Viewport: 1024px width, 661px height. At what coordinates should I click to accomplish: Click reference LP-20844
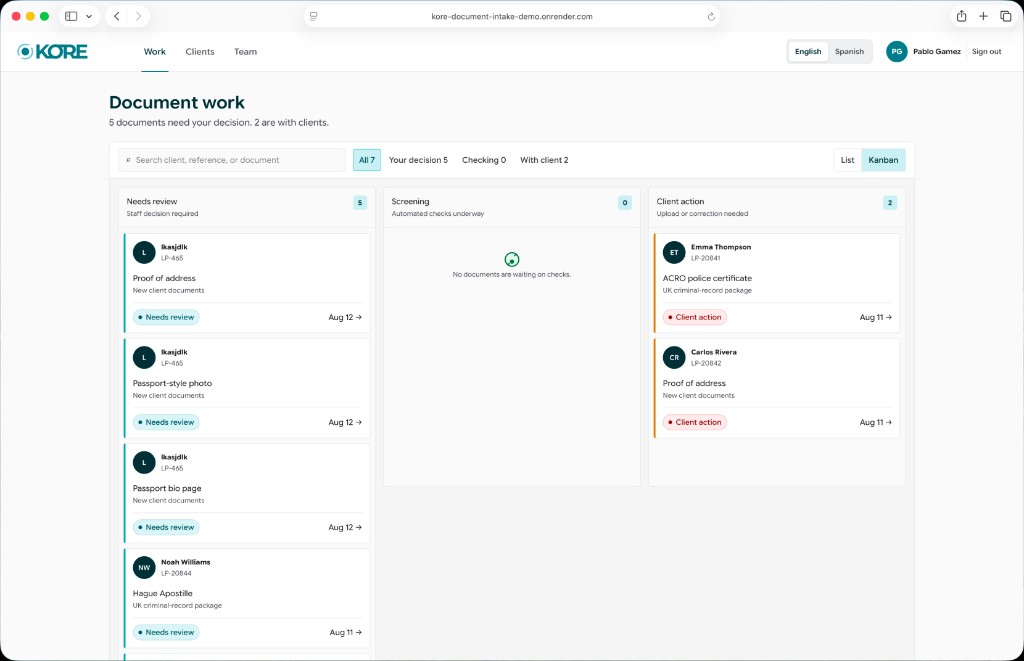point(176,573)
